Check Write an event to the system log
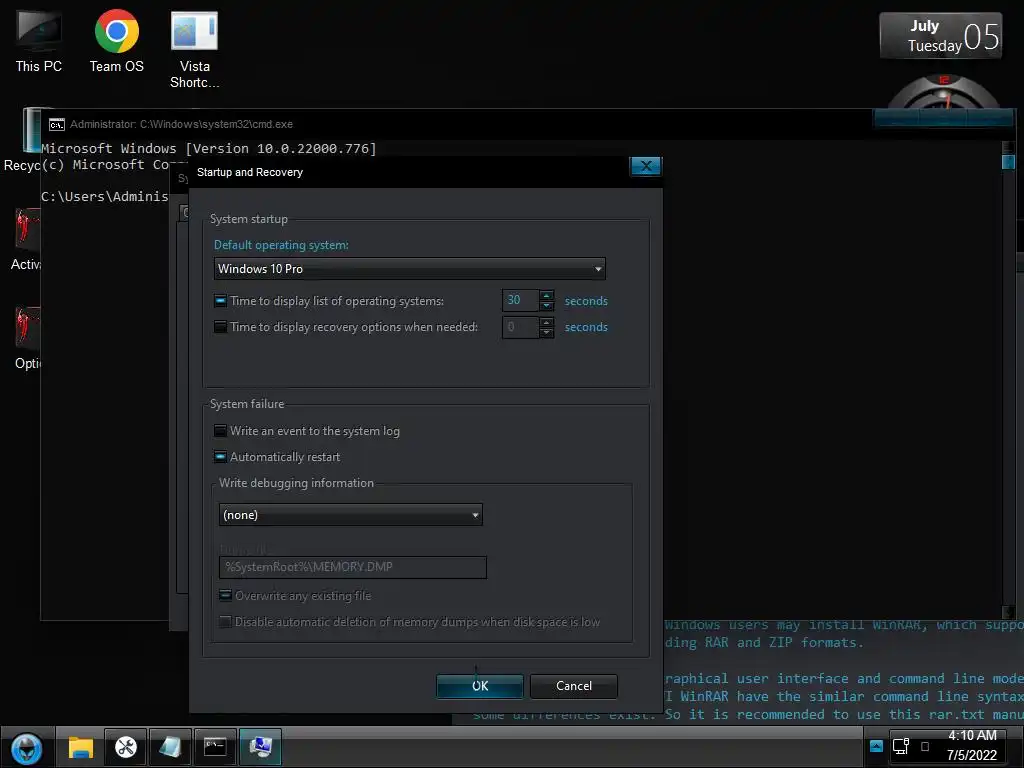This screenshot has width=1024, height=768. point(220,430)
